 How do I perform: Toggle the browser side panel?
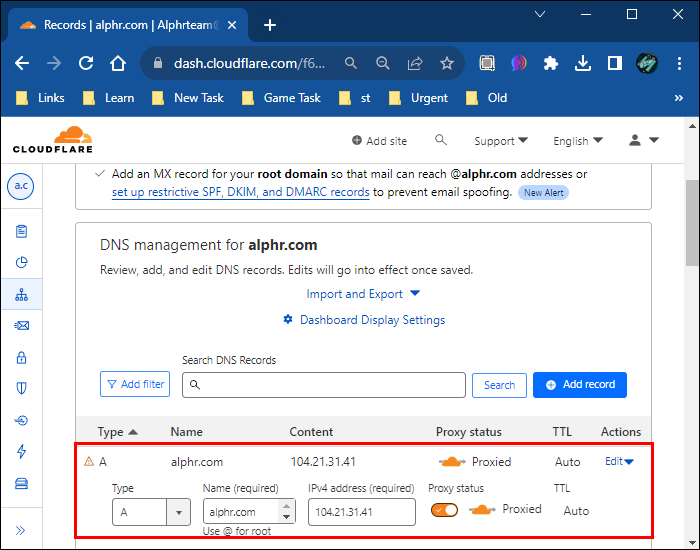[615, 63]
